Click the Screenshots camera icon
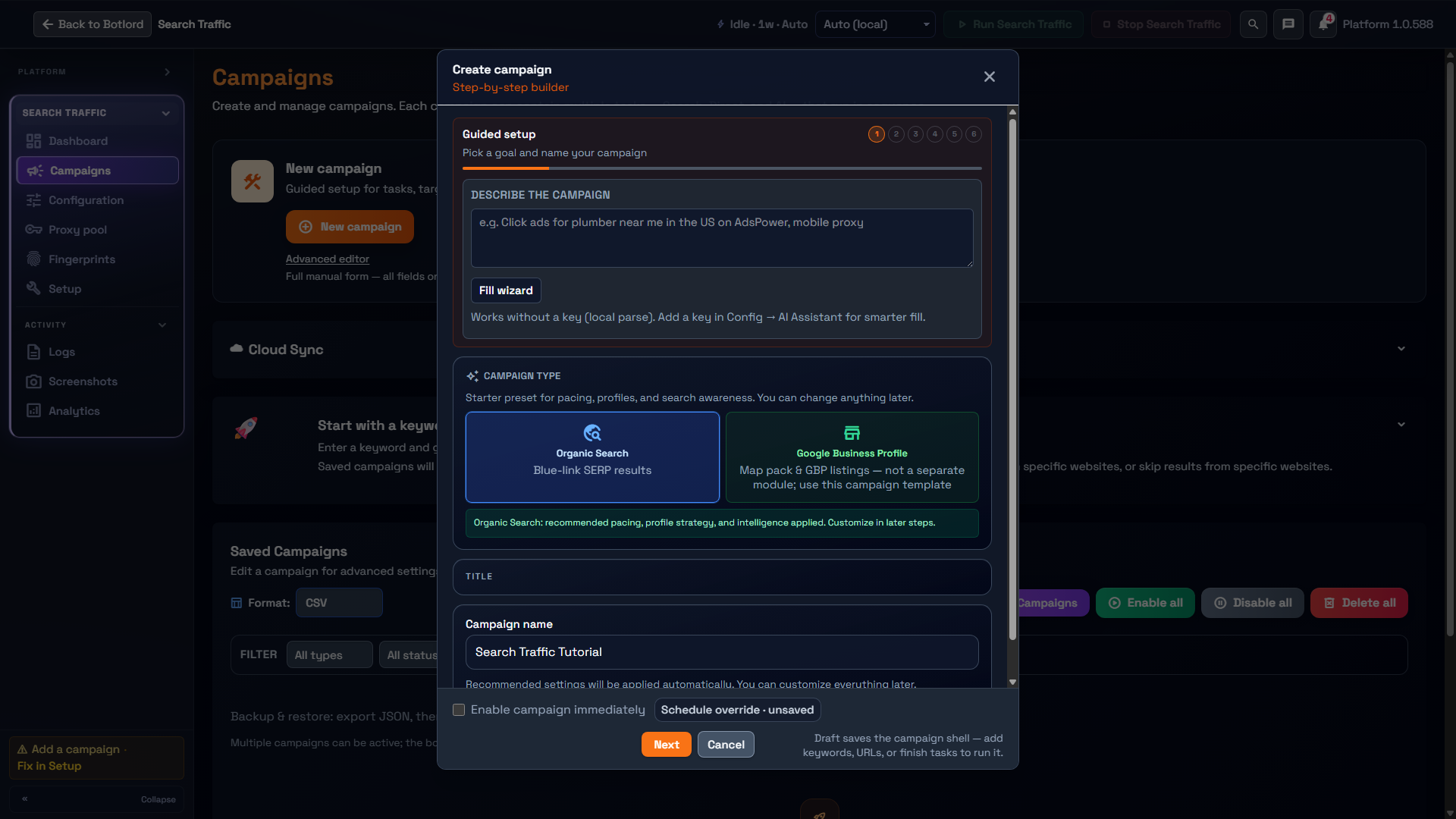1456x819 pixels. [33, 381]
